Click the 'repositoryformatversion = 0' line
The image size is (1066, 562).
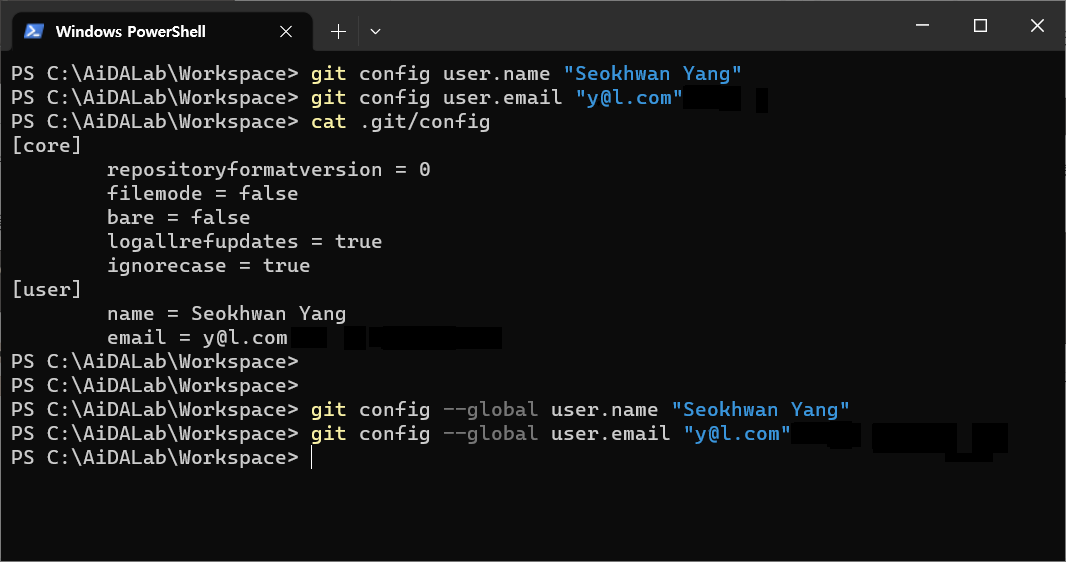[x=269, y=170]
